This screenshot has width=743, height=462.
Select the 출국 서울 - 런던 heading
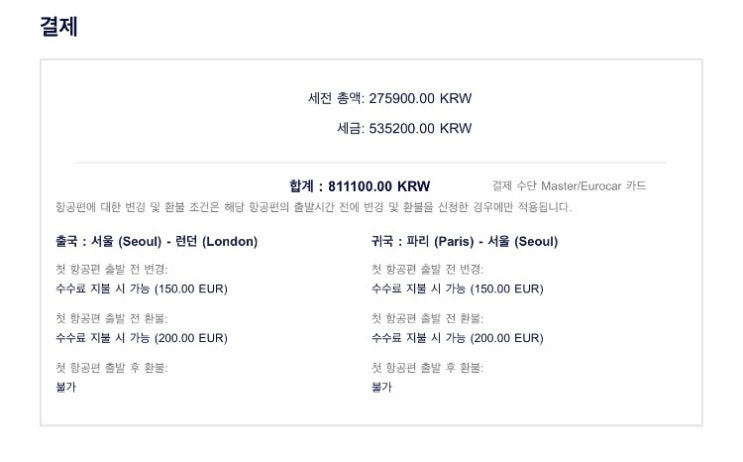click(156, 241)
